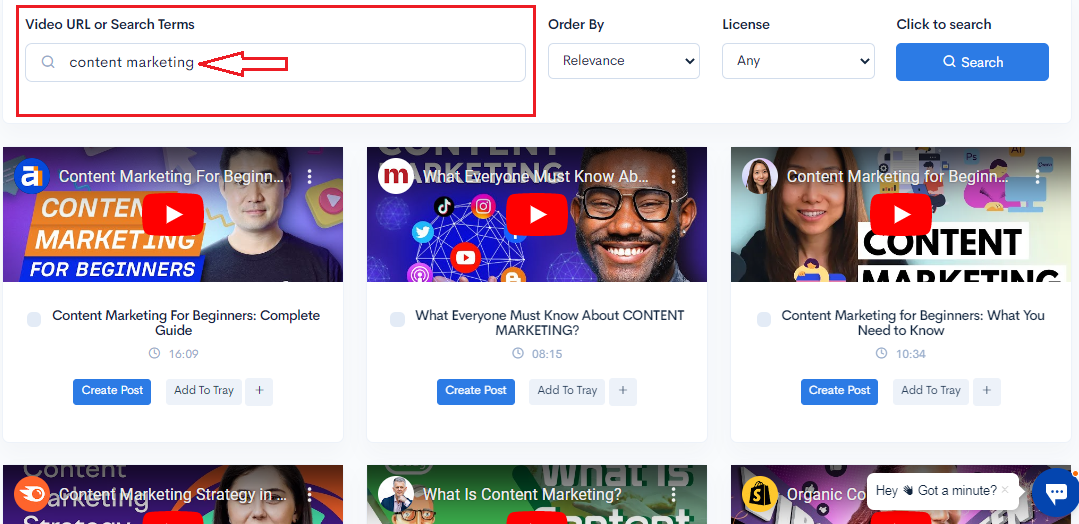The image size is (1079, 524).
Task: Open the blue chat bubble widget
Action: click(1056, 492)
